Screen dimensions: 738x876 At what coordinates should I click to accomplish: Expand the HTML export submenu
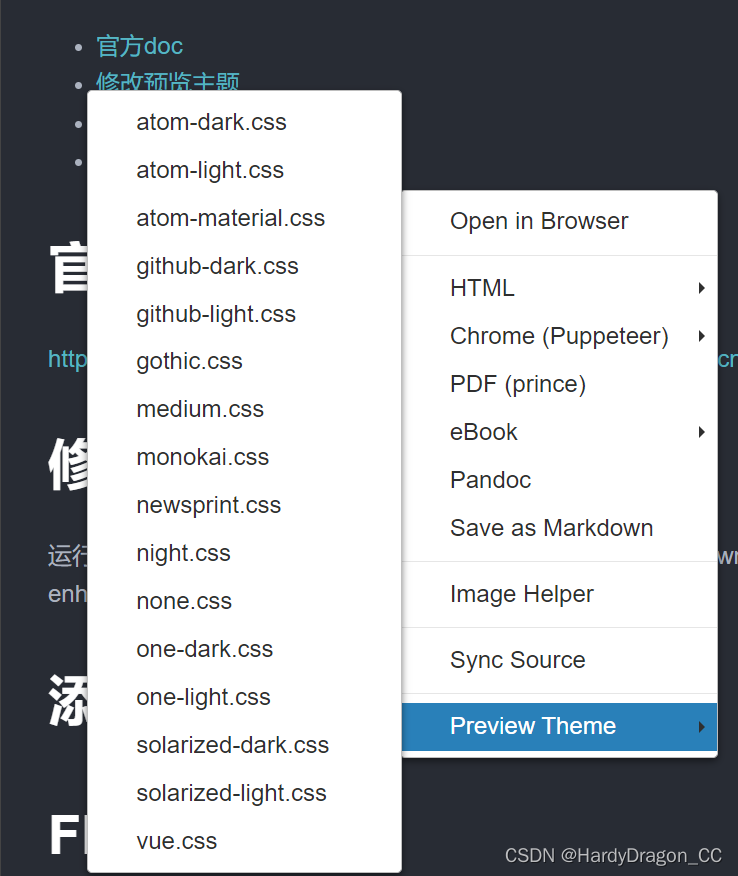click(x=482, y=288)
